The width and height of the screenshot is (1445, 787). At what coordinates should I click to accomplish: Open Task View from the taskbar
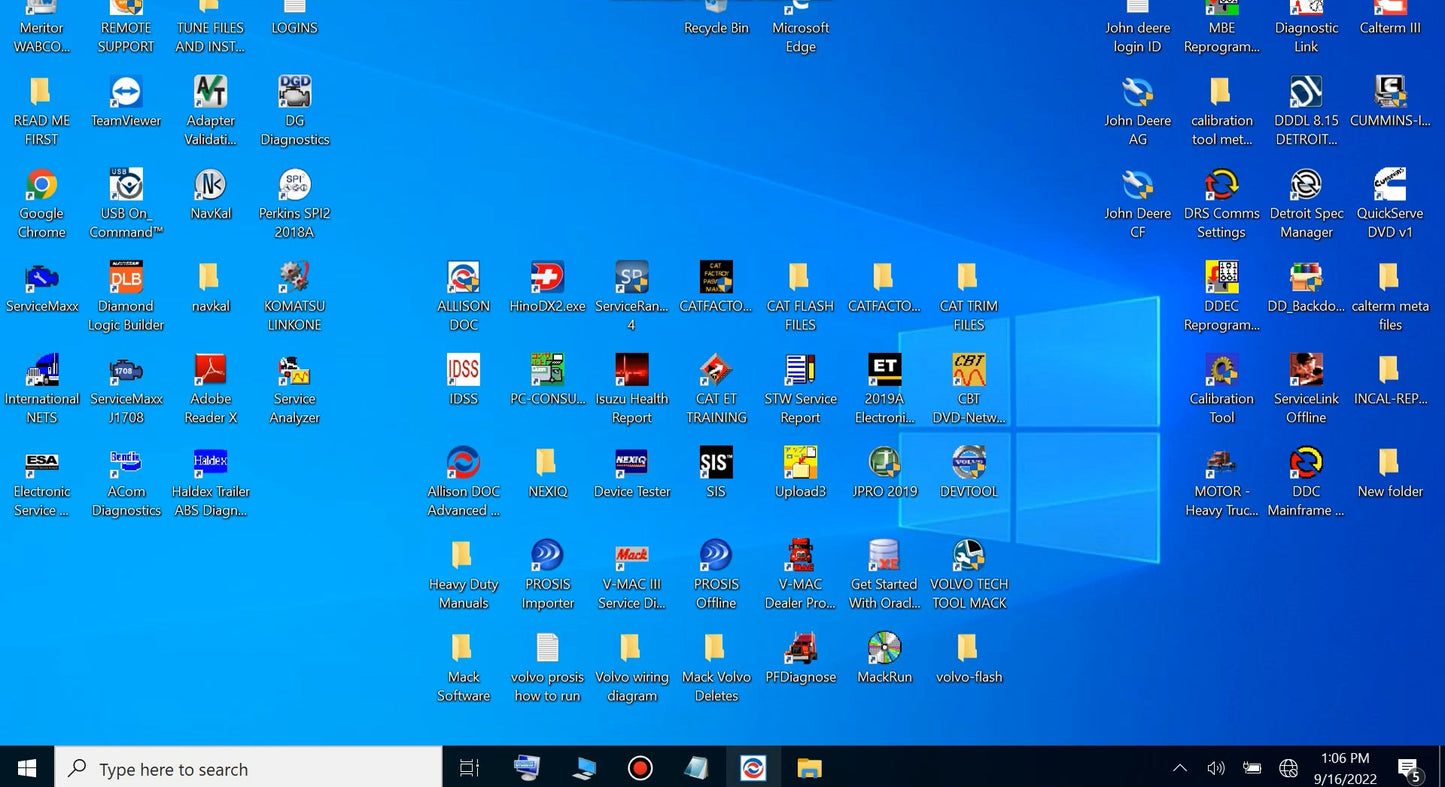[x=469, y=768]
